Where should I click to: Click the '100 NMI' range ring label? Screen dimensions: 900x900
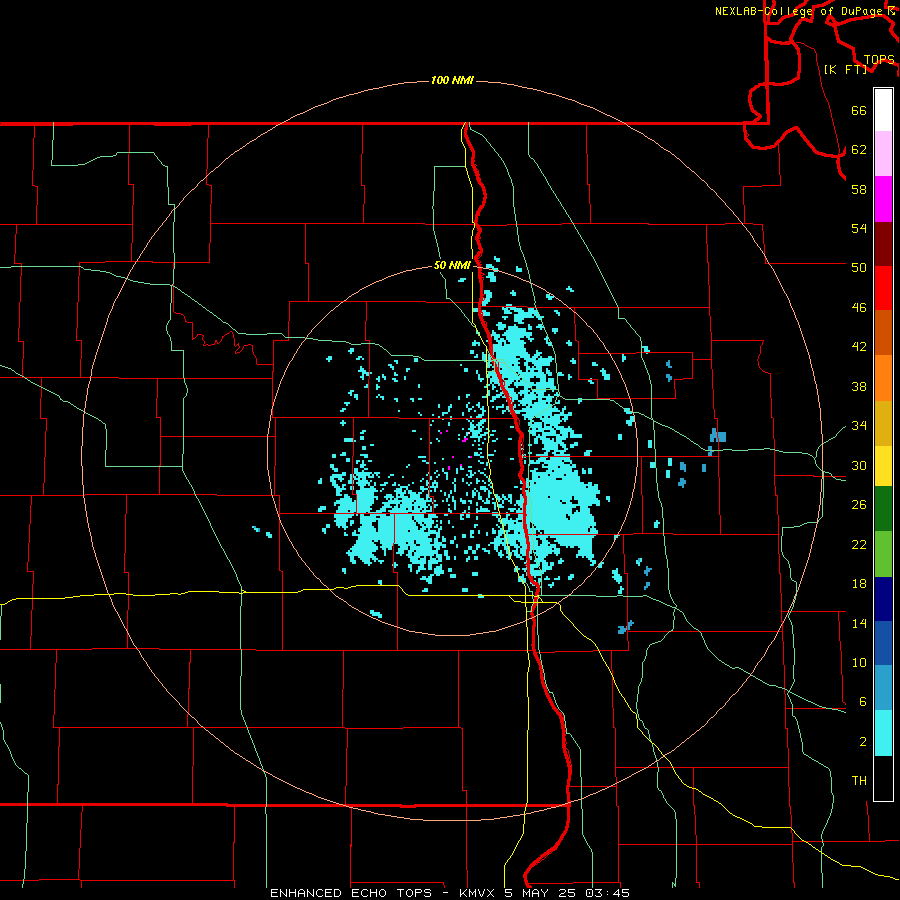(x=452, y=80)
